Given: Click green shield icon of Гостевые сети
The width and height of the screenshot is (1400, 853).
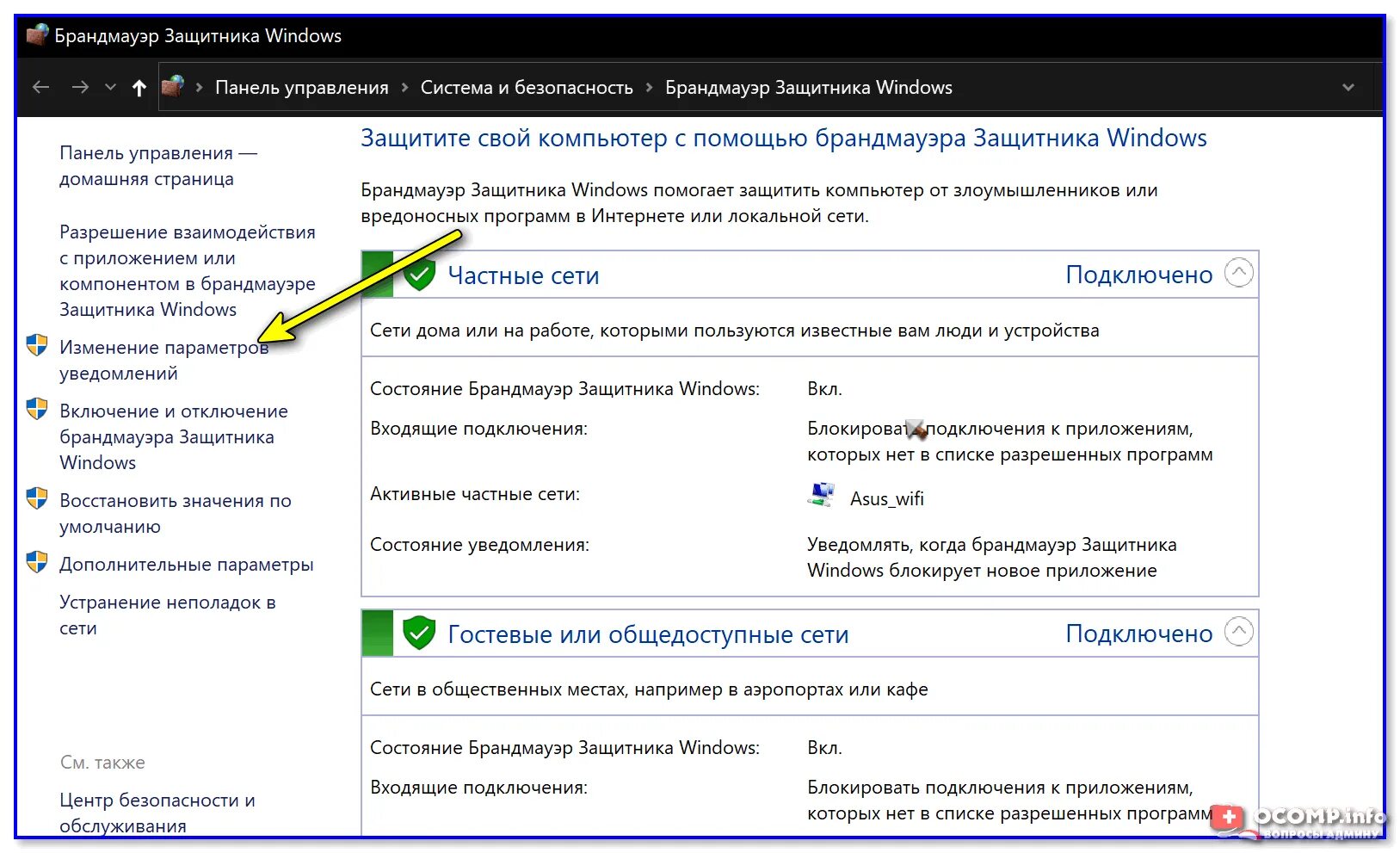Looking at the screenshot, I should coord(419,634).
